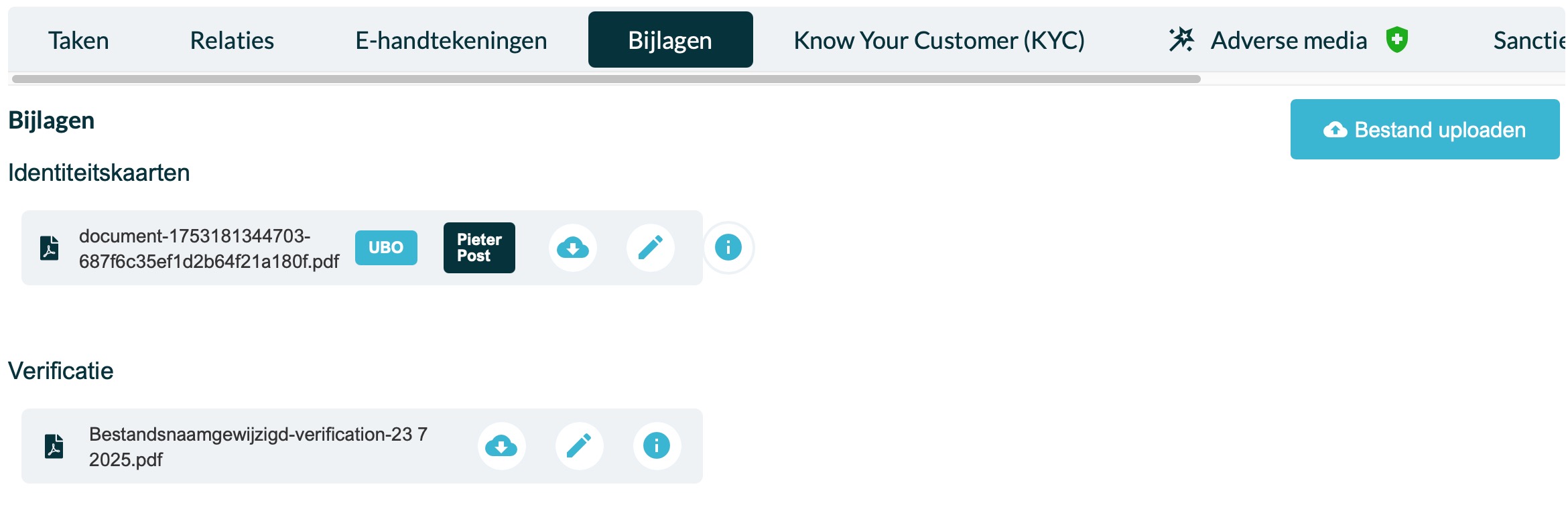This screenshot has height=505, width=1568.
Task: Switch to the Relaties tab
Action: point(232,40)
